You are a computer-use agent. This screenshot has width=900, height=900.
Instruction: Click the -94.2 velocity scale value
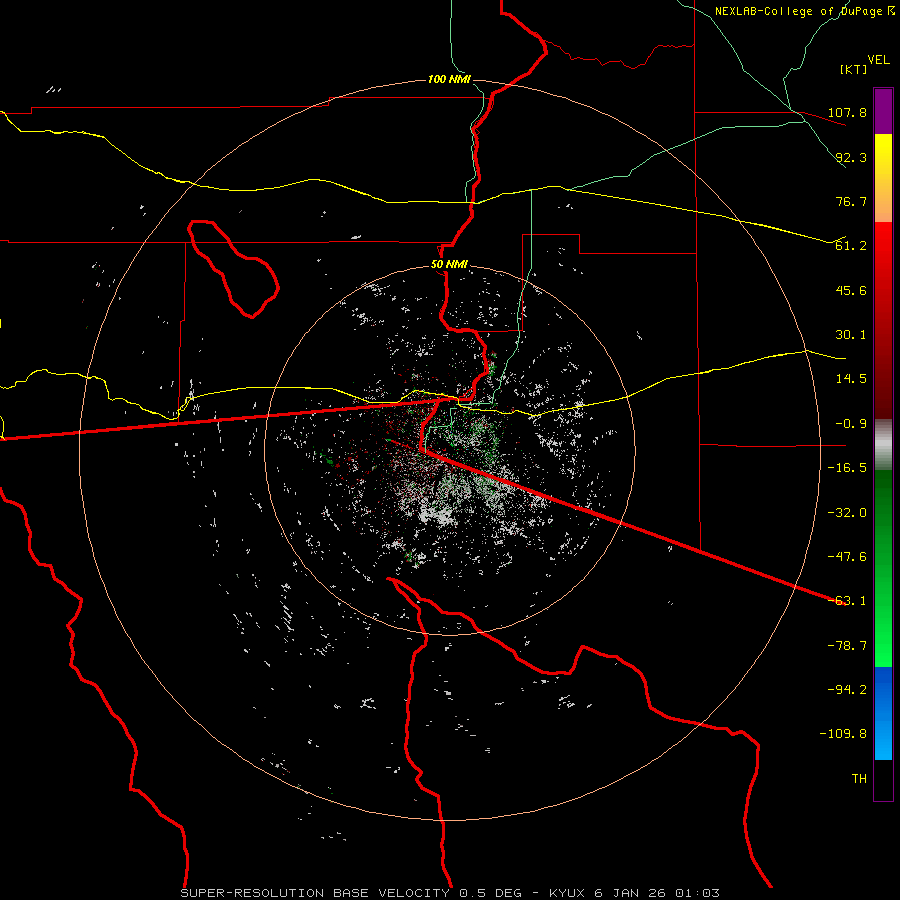(847, 690)
